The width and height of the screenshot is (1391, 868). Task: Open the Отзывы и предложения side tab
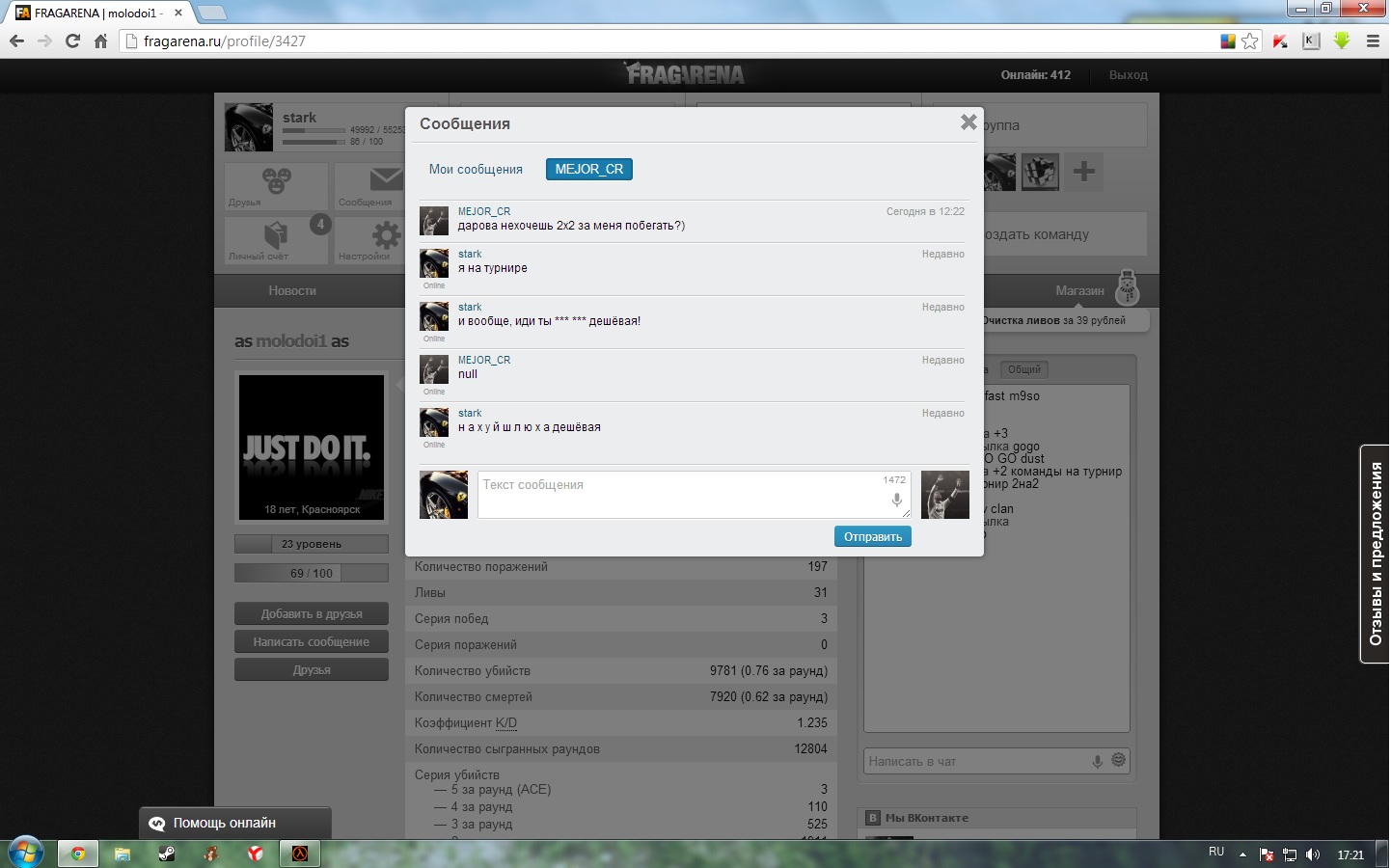tap(1375, 554)
